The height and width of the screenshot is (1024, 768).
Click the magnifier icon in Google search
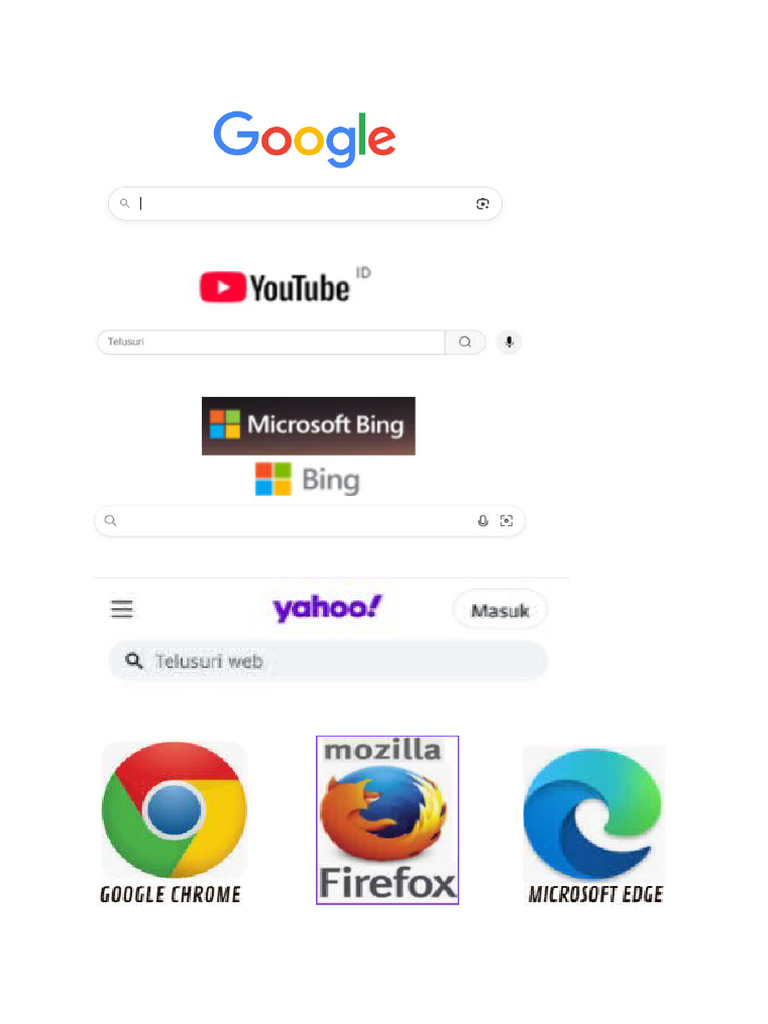point(124,203)
